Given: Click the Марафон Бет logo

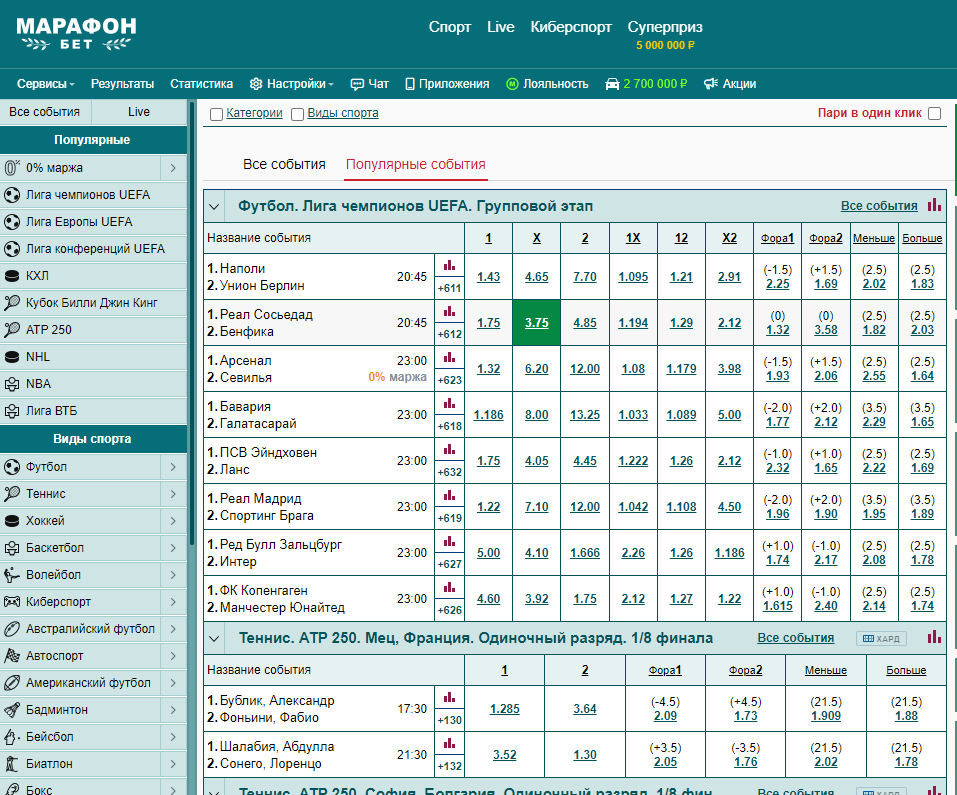Looking at the screenshot, I should (x=76, y=34).
